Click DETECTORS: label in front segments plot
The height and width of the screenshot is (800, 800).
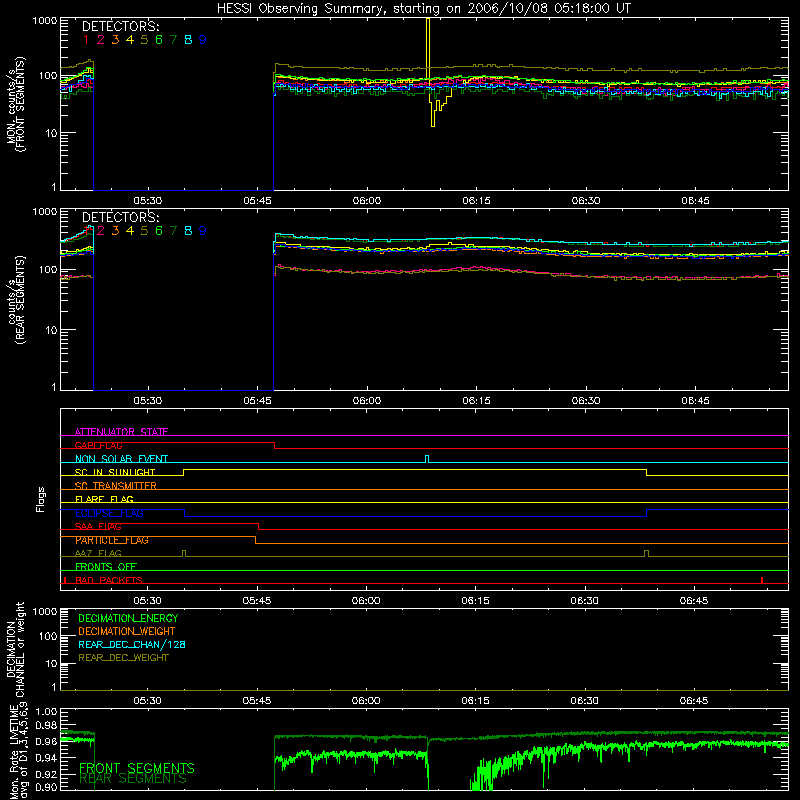(x=120, y=26)
